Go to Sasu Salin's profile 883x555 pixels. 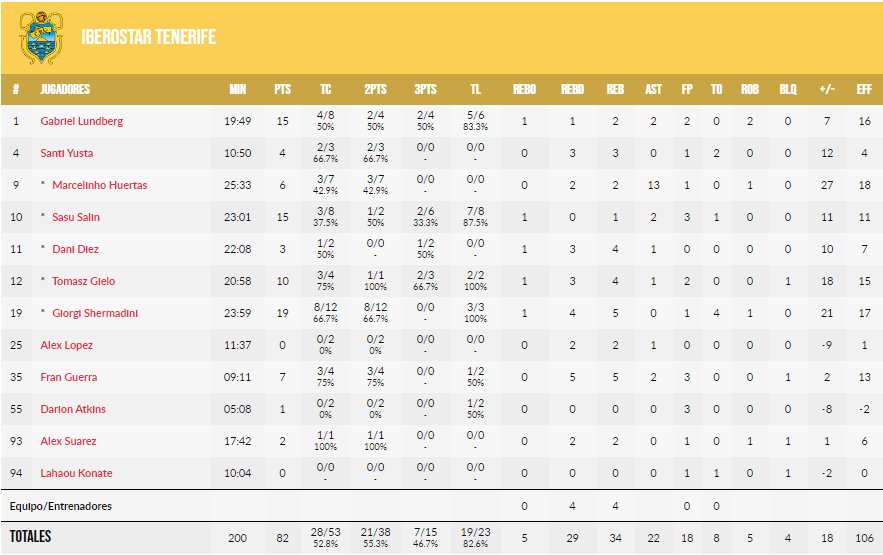(76, 217)
